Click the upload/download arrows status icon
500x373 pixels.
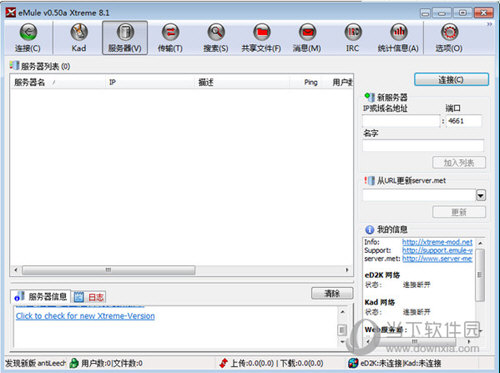pos(224,363)
